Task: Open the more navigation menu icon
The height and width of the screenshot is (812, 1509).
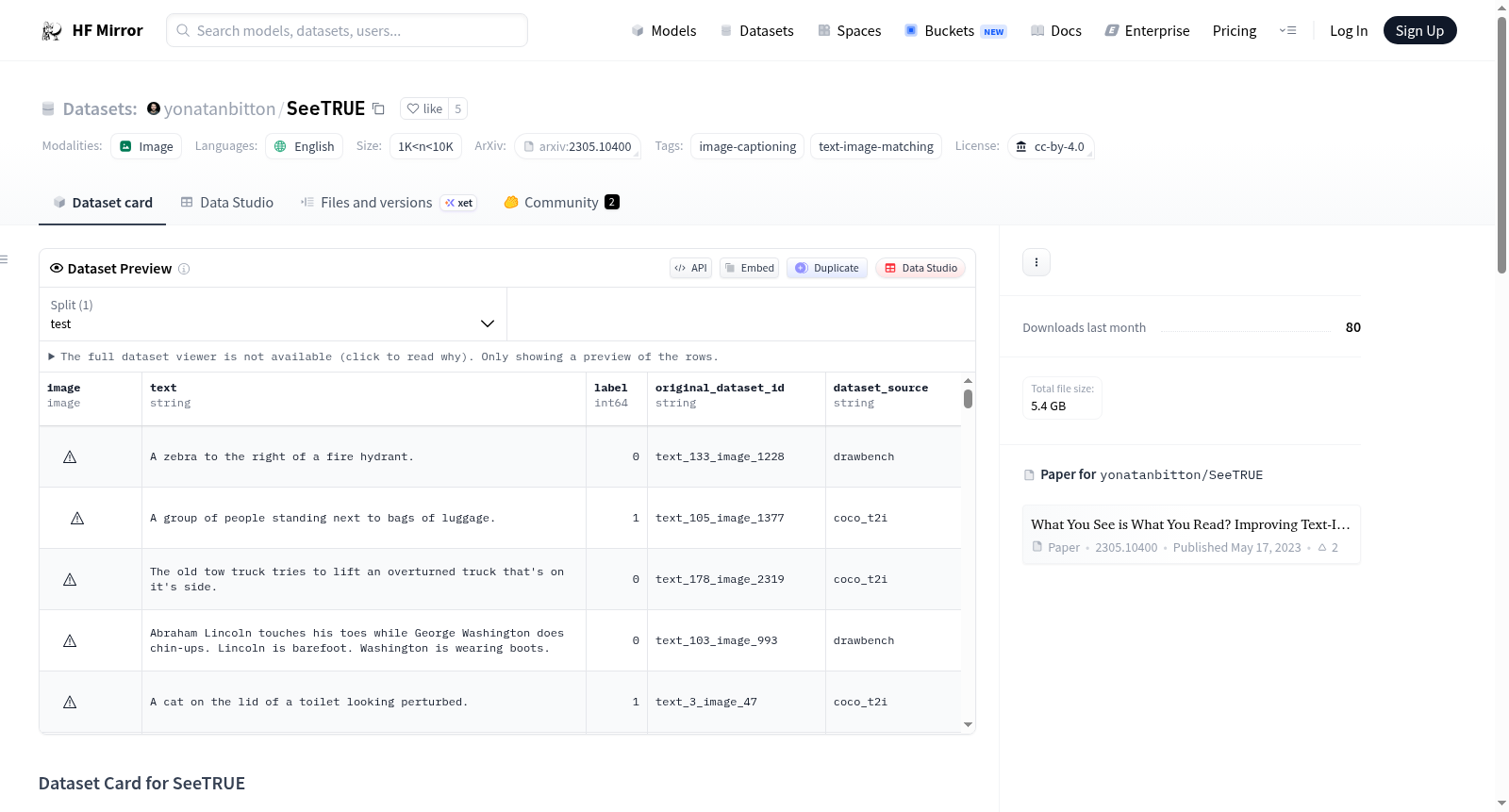Action: pyautogui.click(x=1287, y=31)
